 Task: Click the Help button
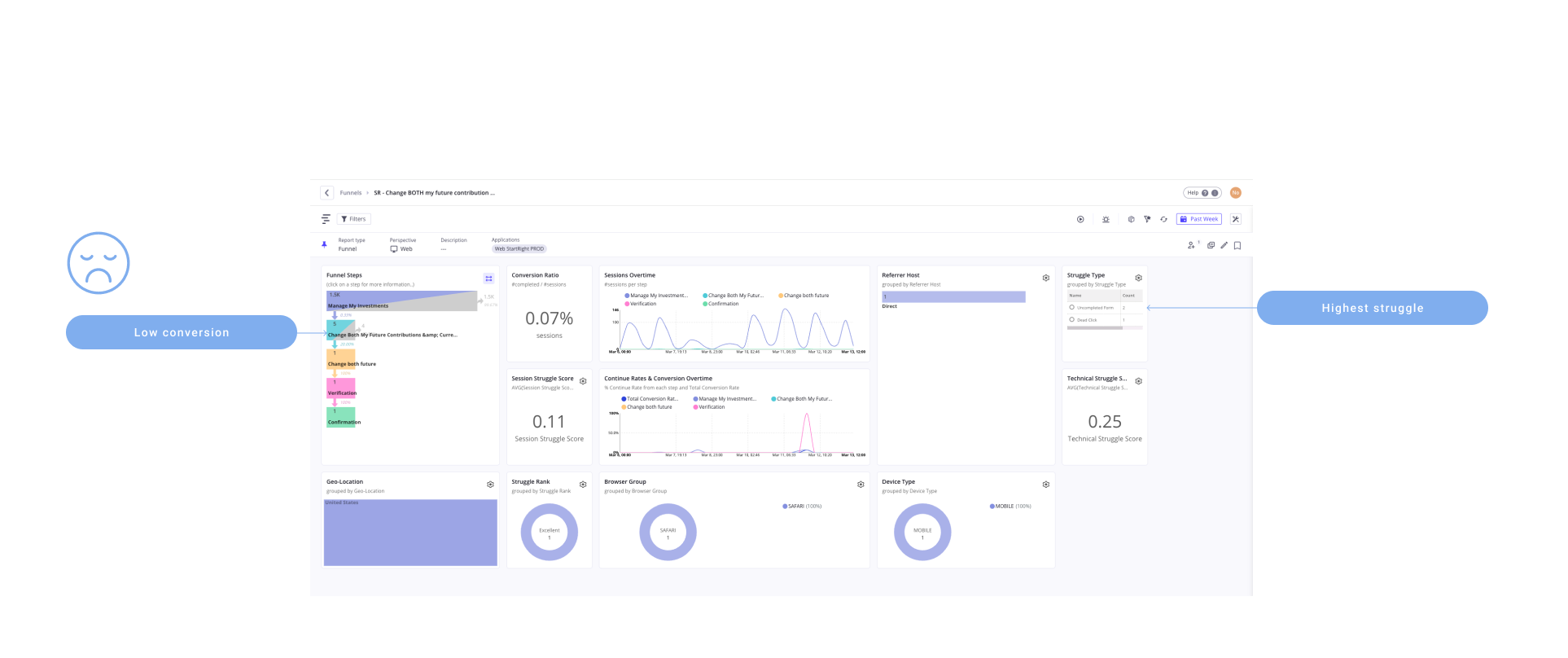(1202, 193)
